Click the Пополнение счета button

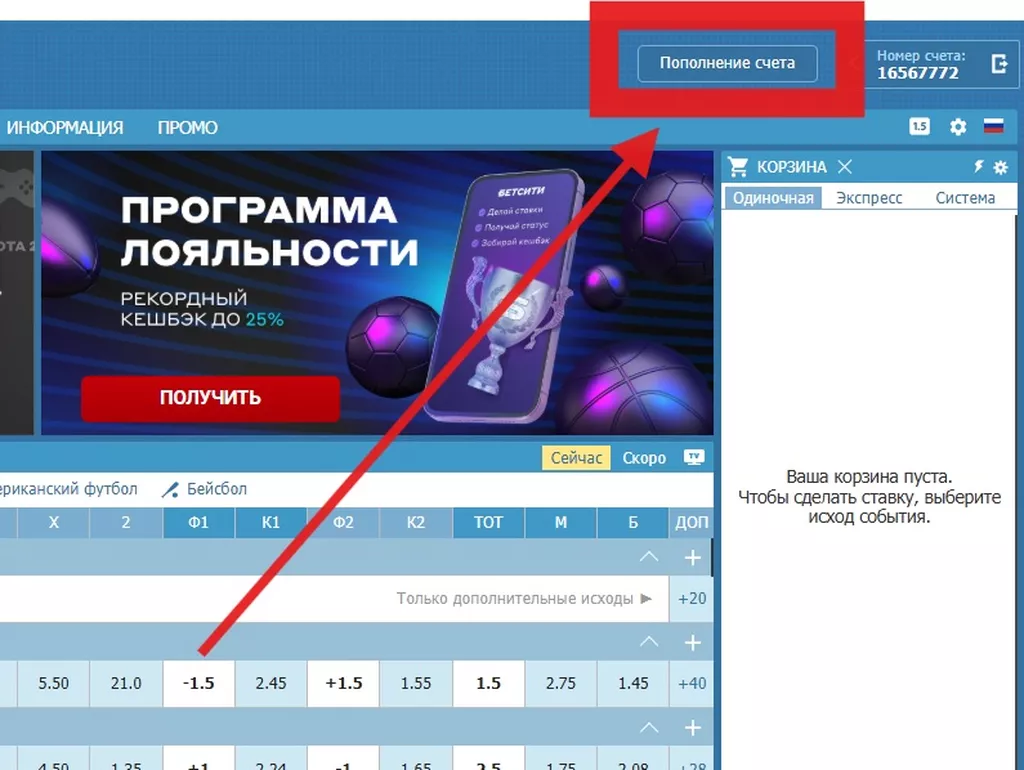pyautogui.click(x=727, y=63)
